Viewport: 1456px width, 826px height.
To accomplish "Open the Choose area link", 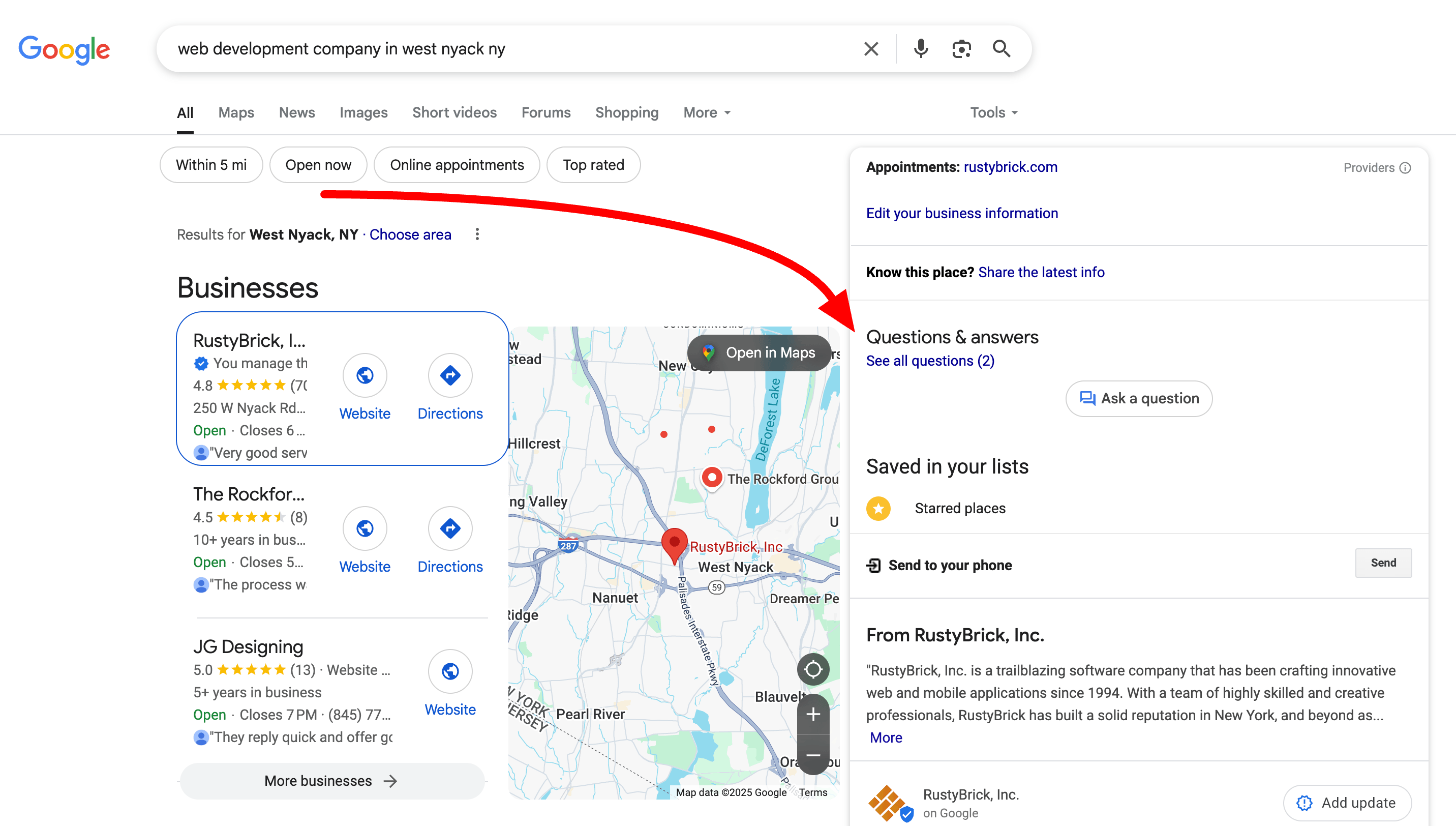I will 410,234.
